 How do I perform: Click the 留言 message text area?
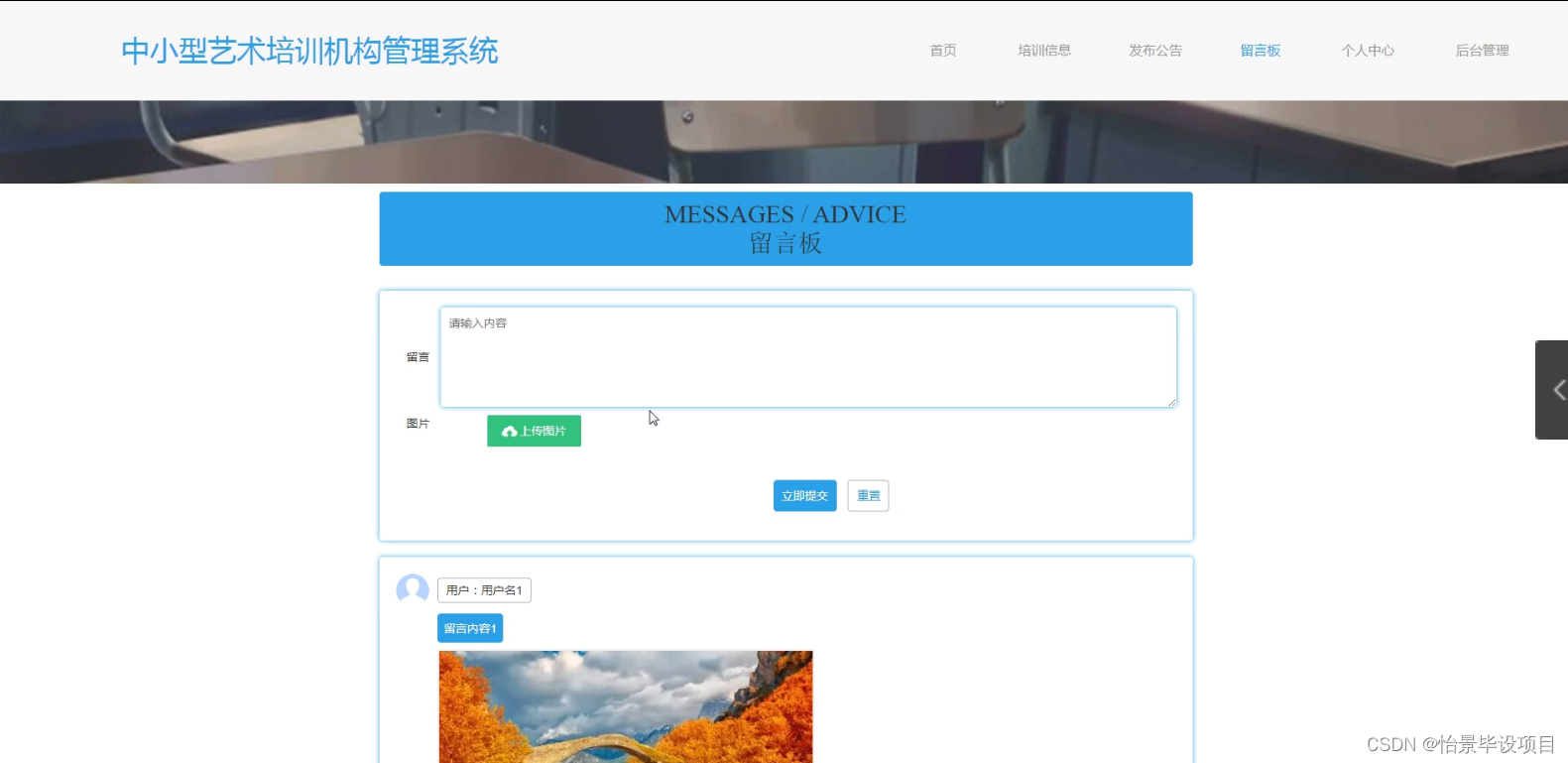[x=808, y=357]
